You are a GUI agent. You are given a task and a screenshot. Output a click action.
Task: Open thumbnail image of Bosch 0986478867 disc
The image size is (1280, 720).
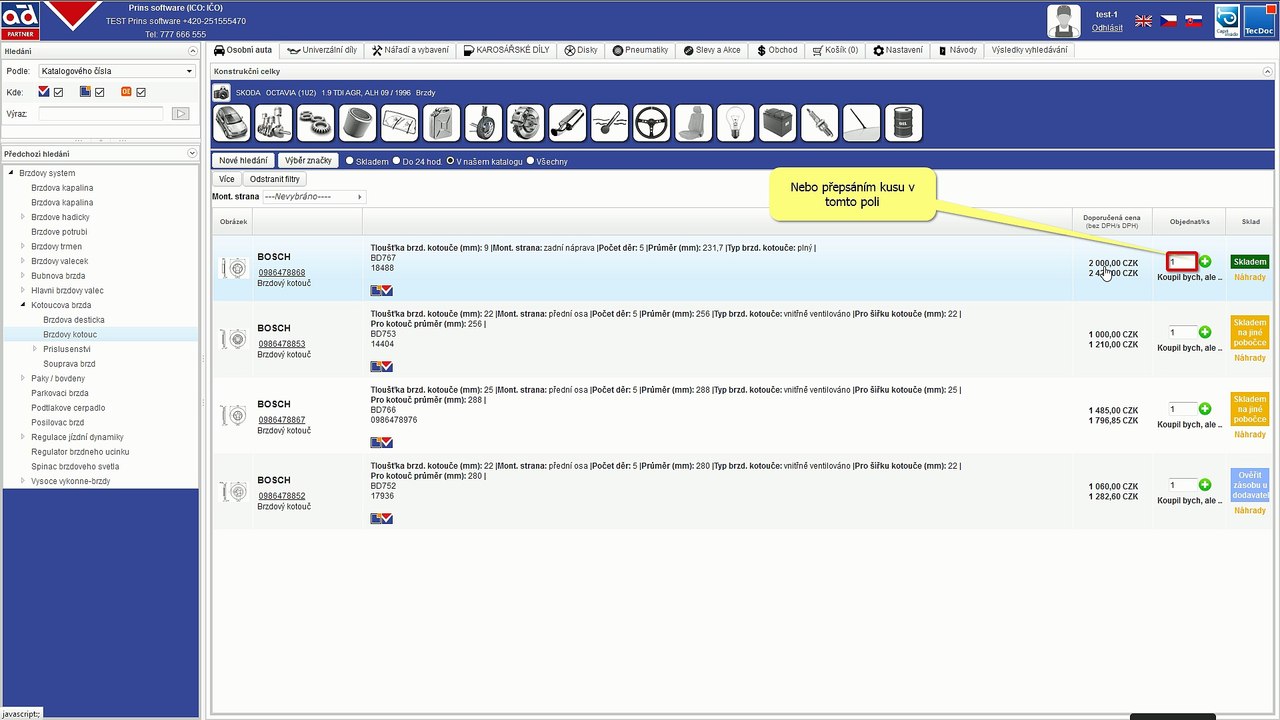tap(235, 414)
